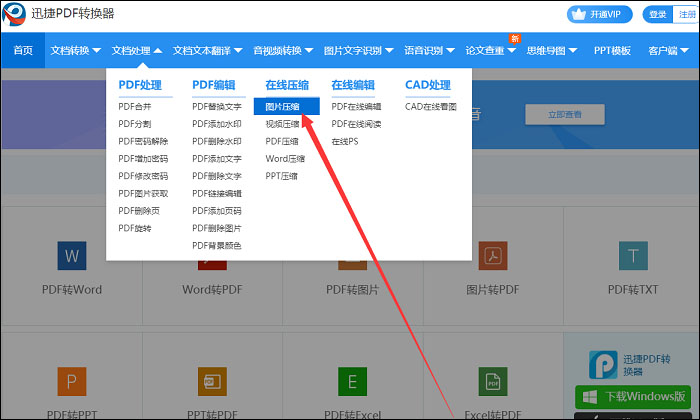The height and width of the screenshot is (420, 700).
Task: Select PDF图片获取 menu entry
Action: pyautogui.click(x=143, y=194)
